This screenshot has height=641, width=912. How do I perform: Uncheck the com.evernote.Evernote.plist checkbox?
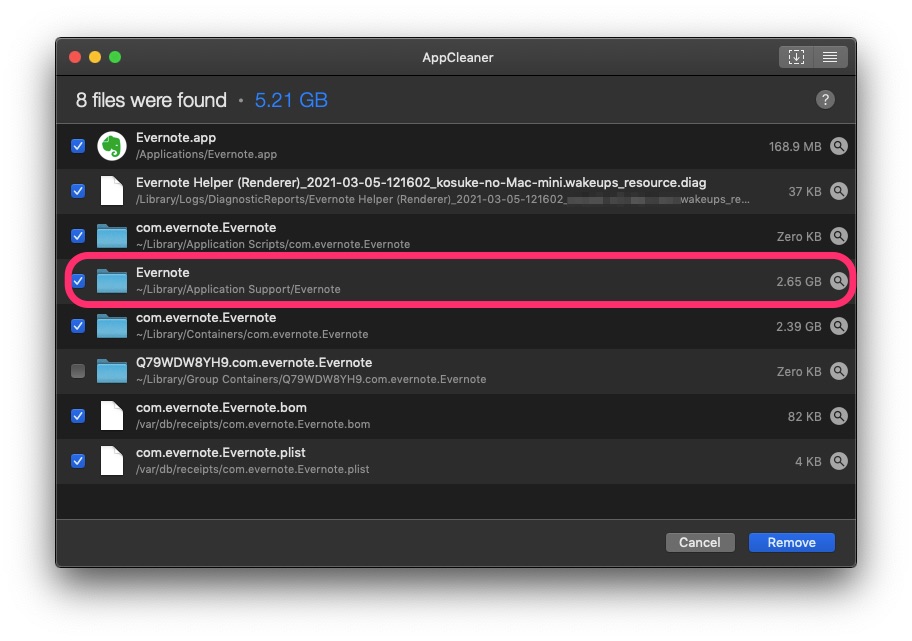pyautogui.click(x=78, y=461)
